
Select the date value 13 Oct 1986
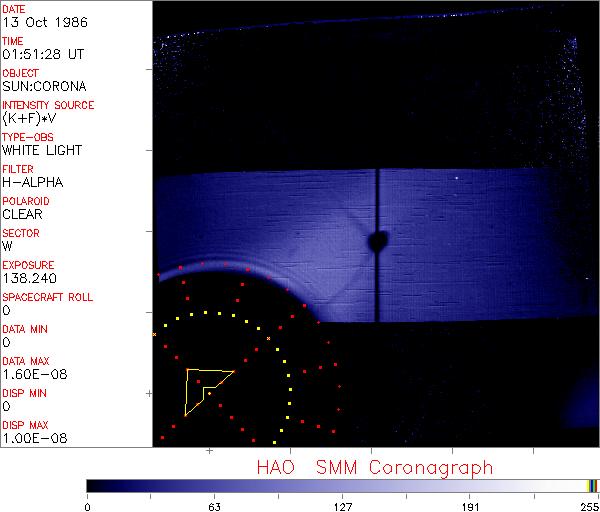coord(43,22)
